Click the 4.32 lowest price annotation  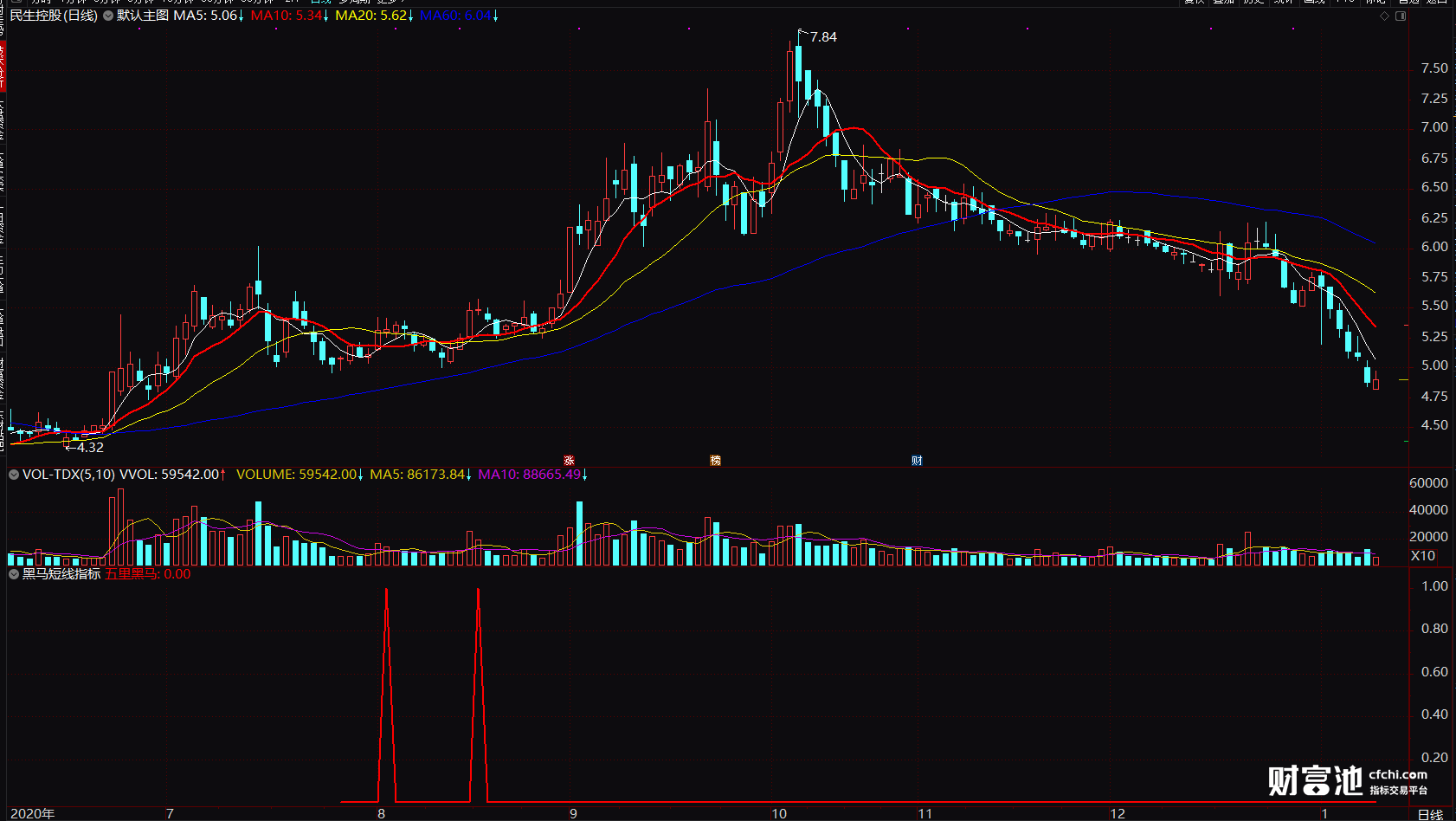(x=90, y=448)
